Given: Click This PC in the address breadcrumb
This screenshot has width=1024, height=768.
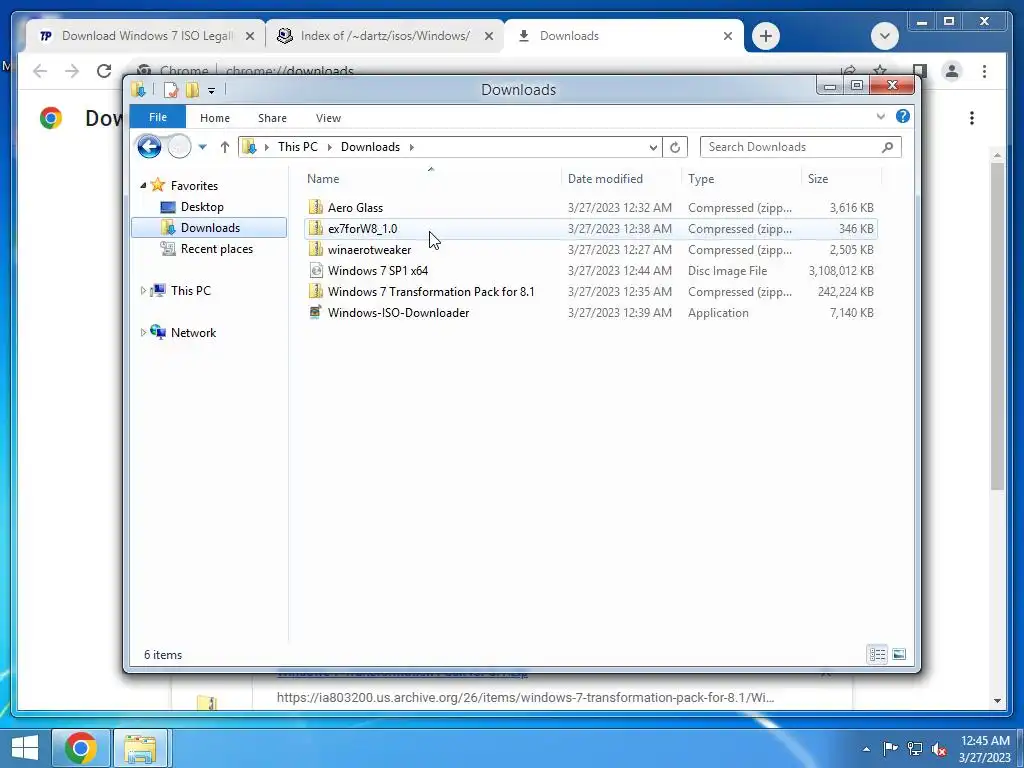Looking at the screenshot, I should (x=298, y=147).
